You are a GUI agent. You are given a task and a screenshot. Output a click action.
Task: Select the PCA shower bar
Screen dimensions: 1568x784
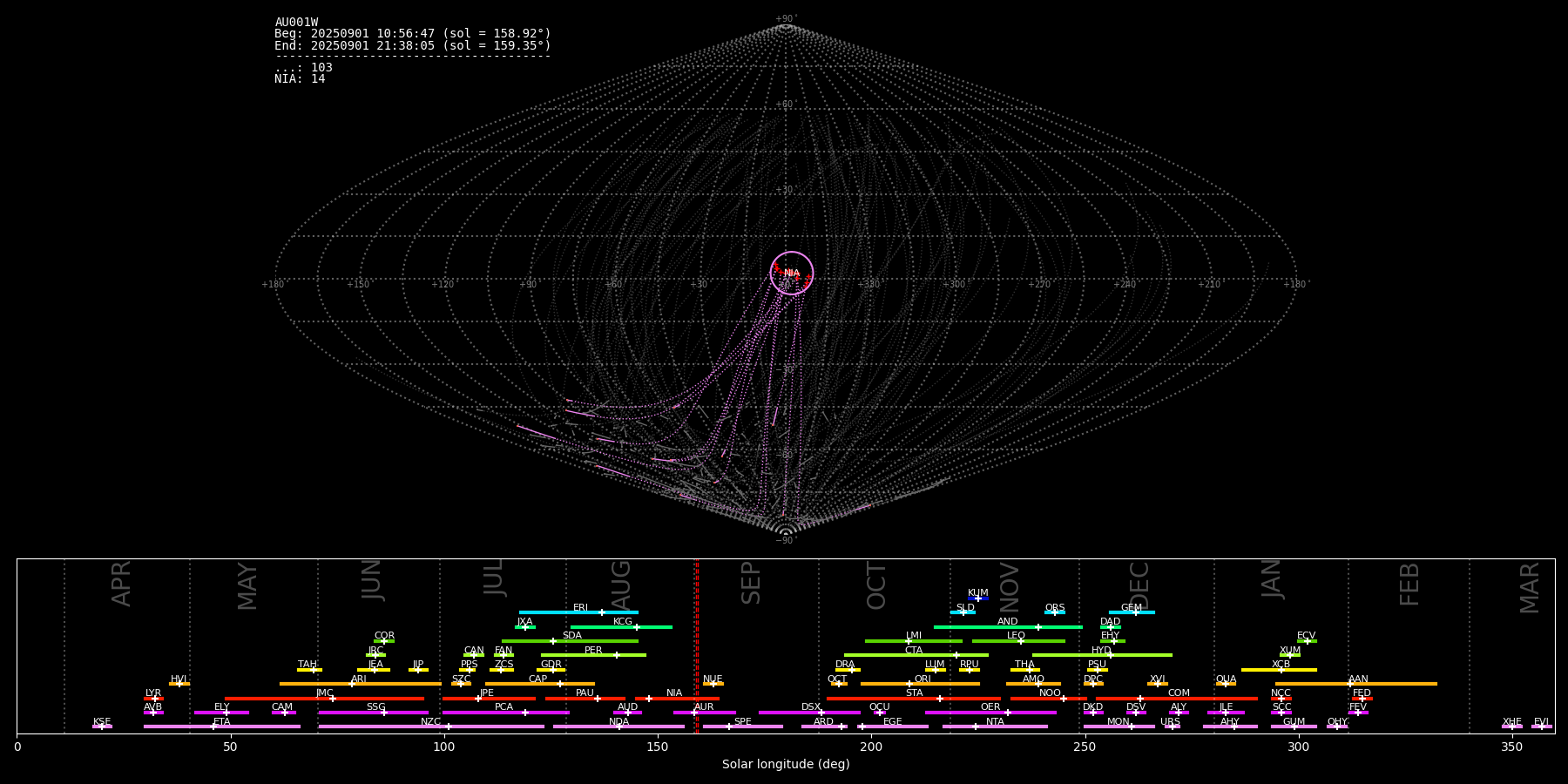[x=505, y=713]
